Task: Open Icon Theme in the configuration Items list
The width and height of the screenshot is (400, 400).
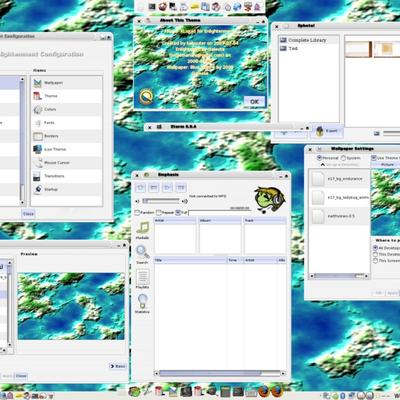Action: click(67, 149)
